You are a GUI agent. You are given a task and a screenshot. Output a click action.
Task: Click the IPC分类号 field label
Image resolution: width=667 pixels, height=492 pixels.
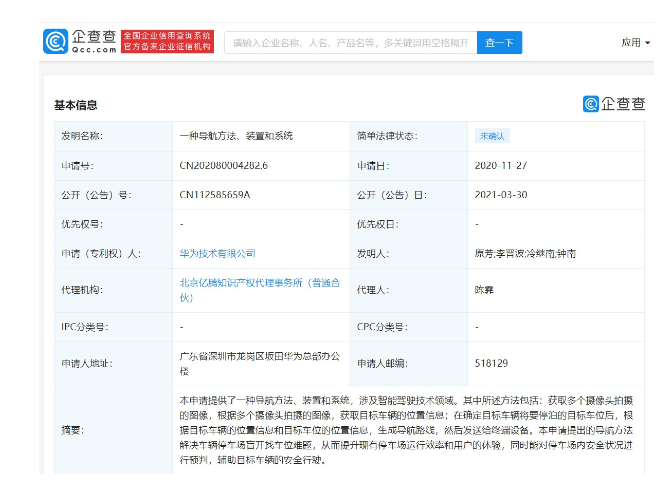(85, 327)
